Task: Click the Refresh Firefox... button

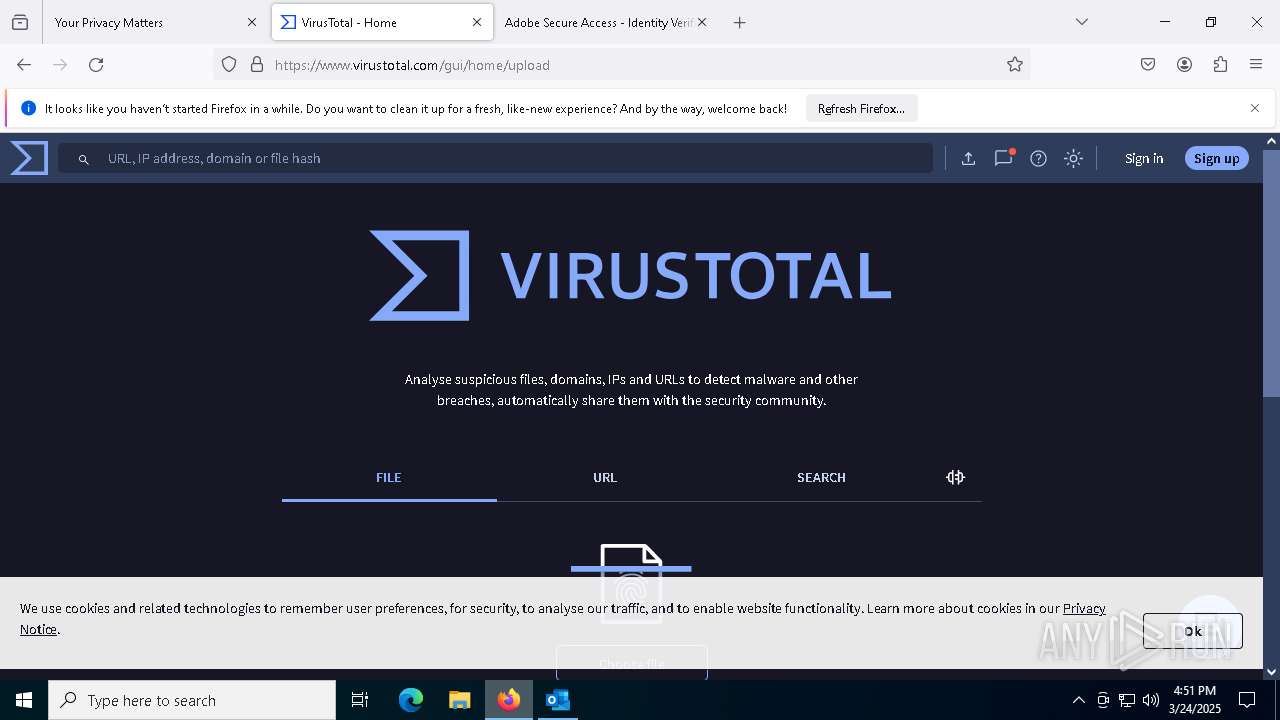Action: point(861,108)
